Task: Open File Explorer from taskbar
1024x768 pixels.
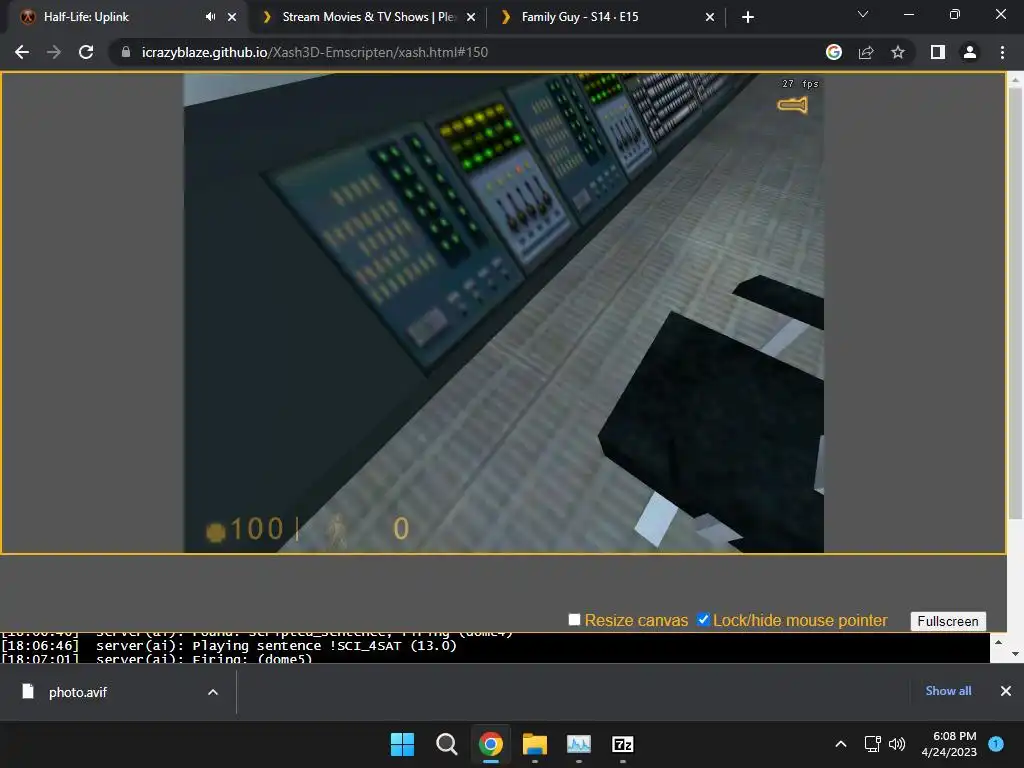Action: coord(535,744)
